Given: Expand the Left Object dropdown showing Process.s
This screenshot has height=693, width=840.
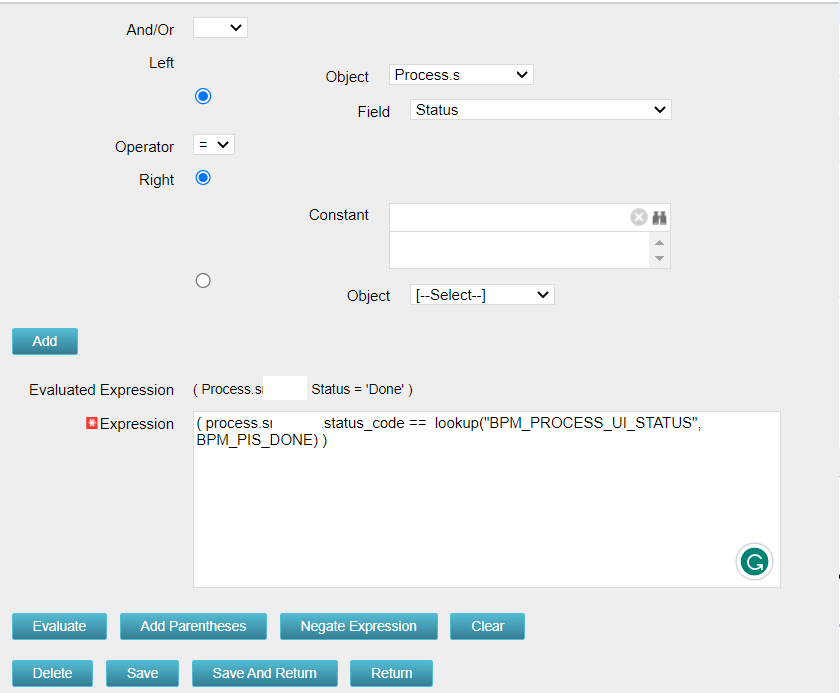Looking at the screenshot, I should pos(461,75).
